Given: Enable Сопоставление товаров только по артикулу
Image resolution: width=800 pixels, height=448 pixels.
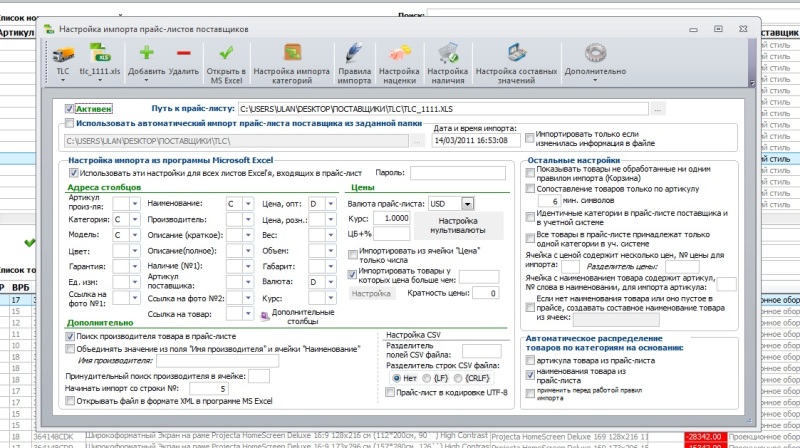Looking at the screenshot, I should coord(530,189).
